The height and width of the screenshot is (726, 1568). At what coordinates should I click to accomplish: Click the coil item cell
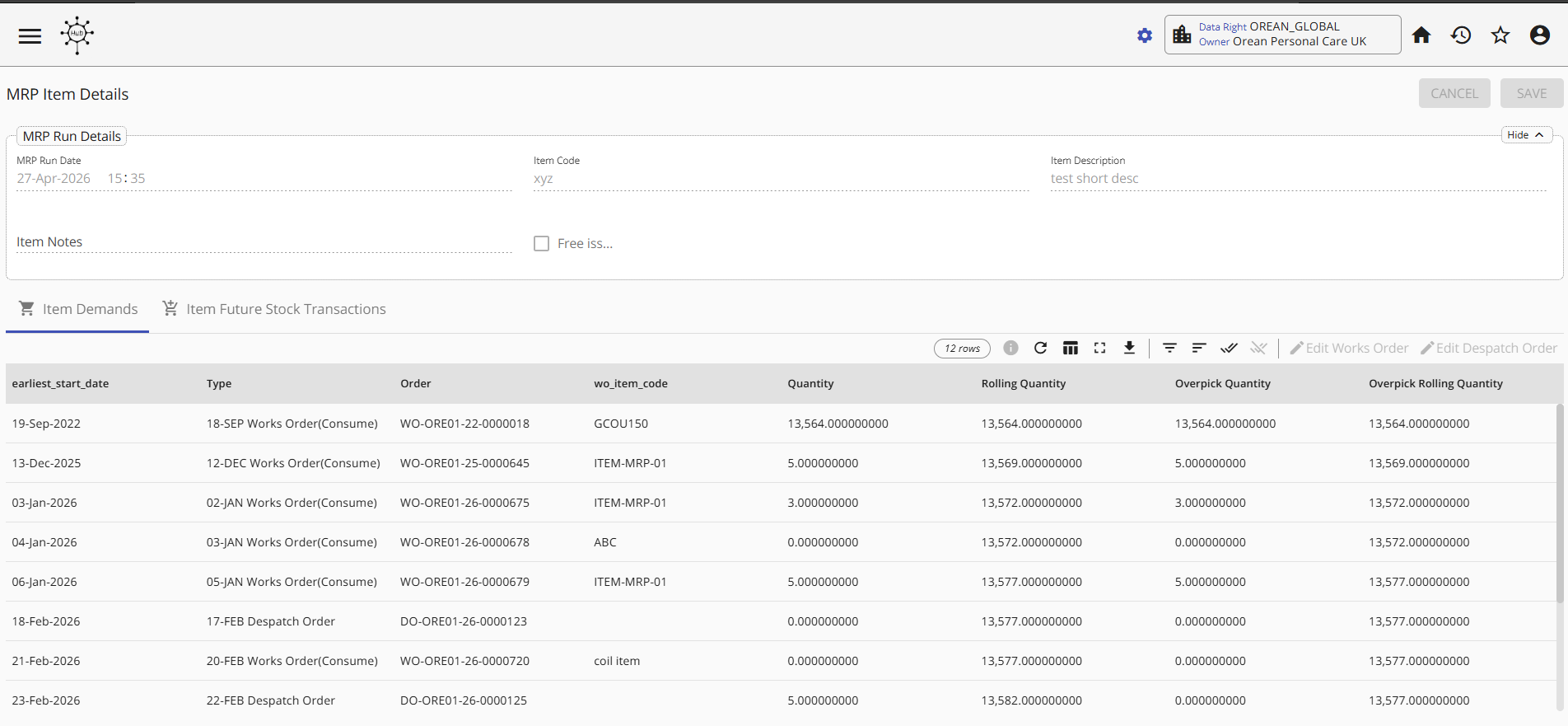pos(617,661)
